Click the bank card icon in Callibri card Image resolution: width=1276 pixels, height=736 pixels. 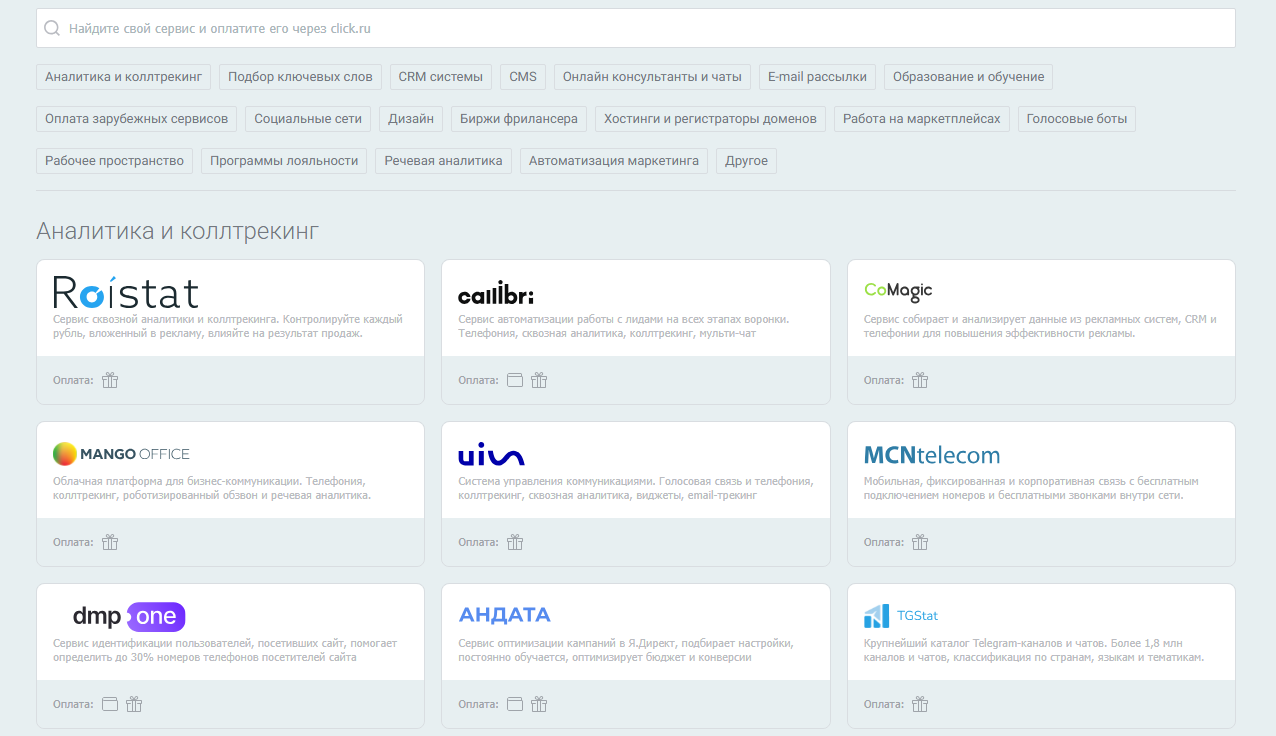(x=515, y=380)
